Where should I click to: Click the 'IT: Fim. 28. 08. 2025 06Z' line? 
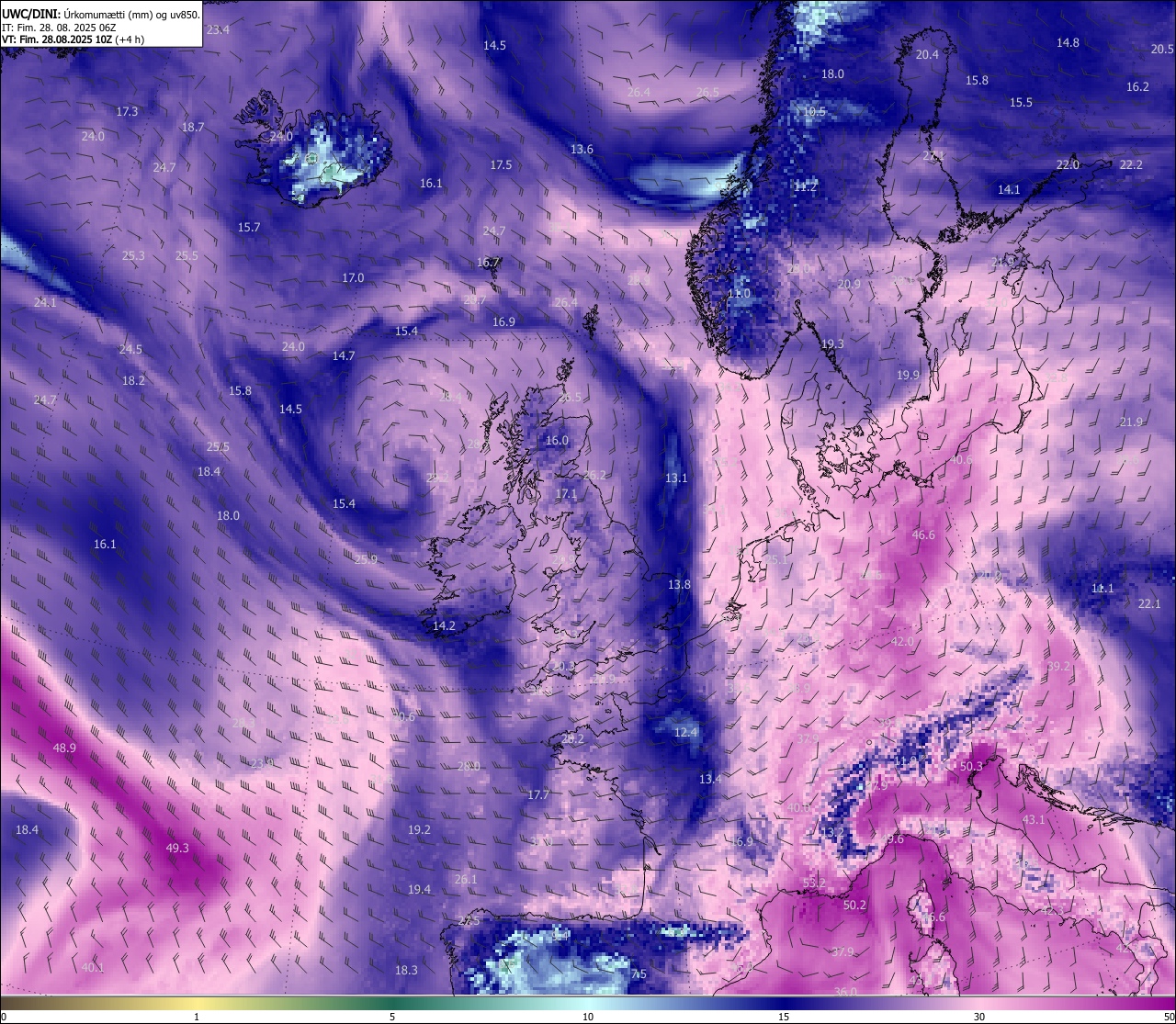tap(59, 28)
